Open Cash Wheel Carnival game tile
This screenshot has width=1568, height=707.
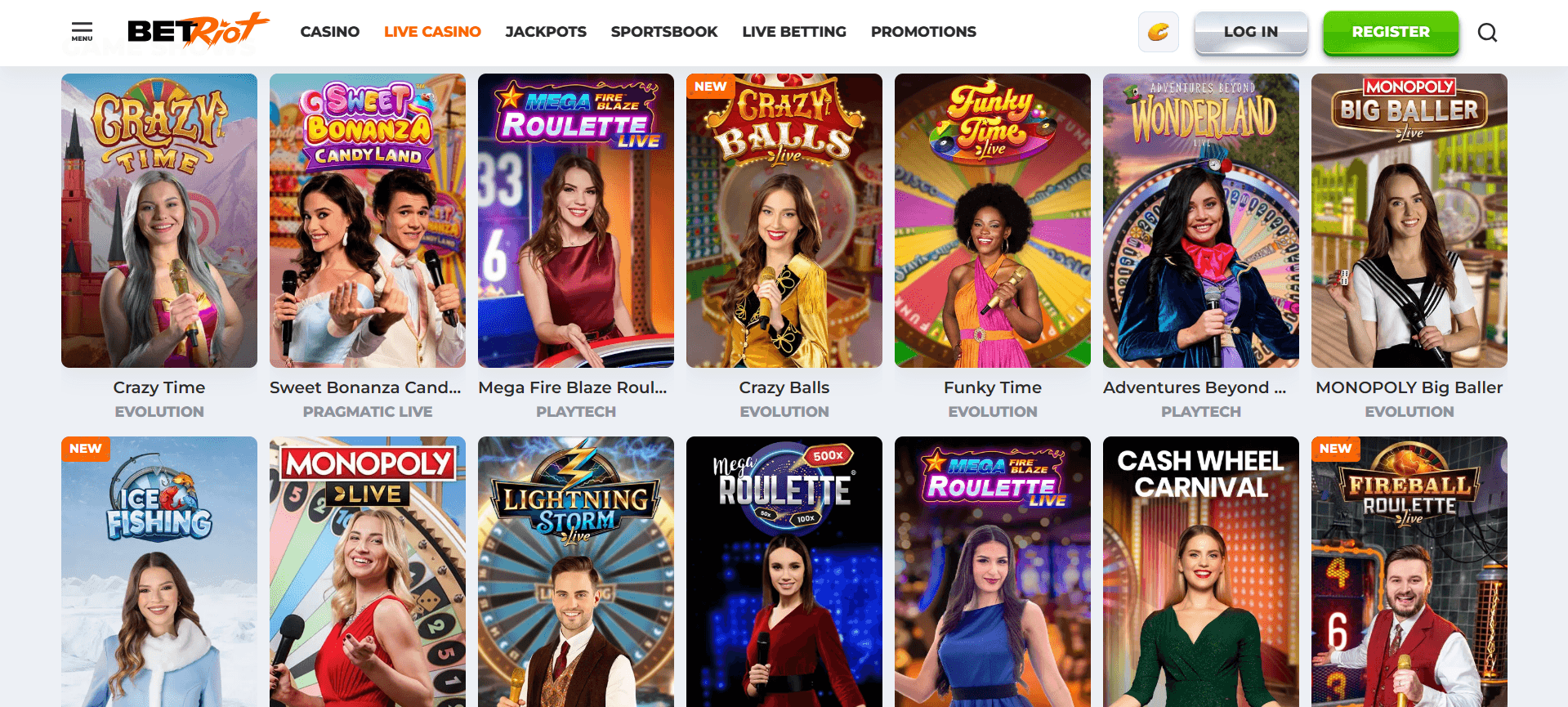[x=1201, y=572]
